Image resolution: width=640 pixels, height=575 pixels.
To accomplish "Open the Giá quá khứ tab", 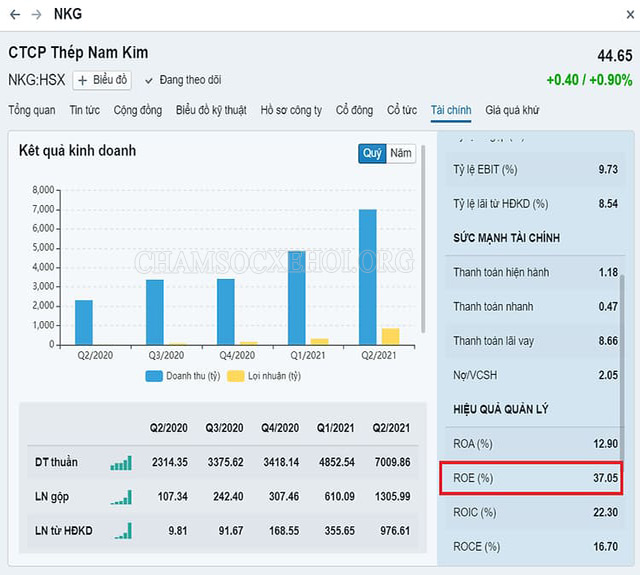I will [512, 110].
